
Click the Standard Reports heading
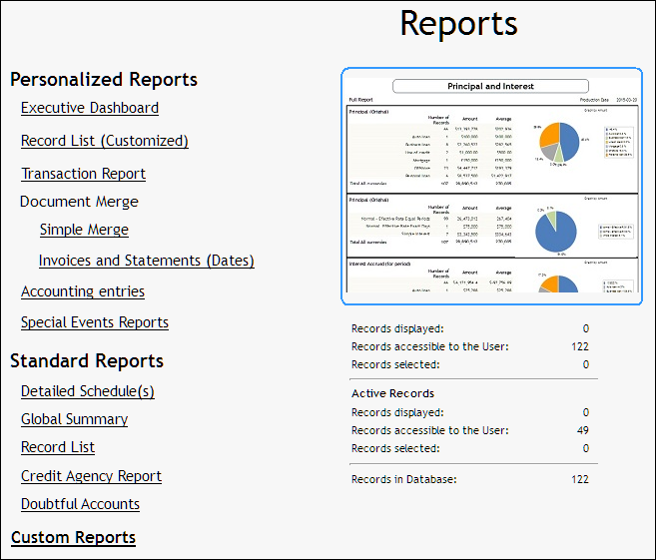pyautogui.click(x=87, y=361)
